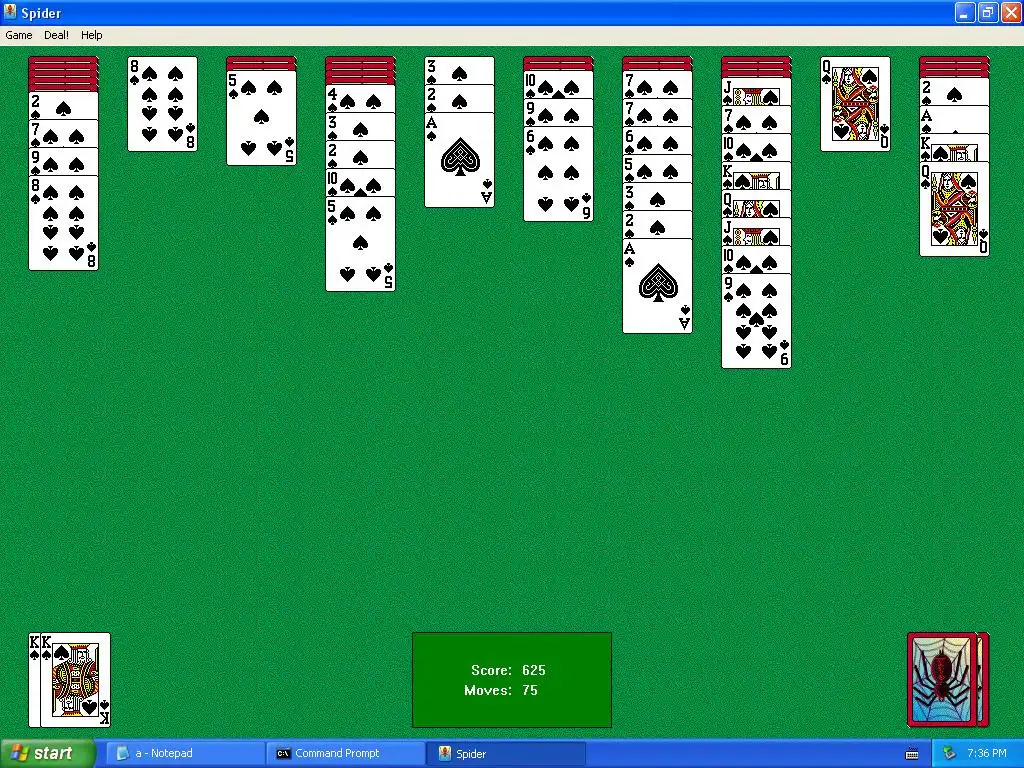Select bottom 5 of spades in fourth column

(x=360, y=244)
